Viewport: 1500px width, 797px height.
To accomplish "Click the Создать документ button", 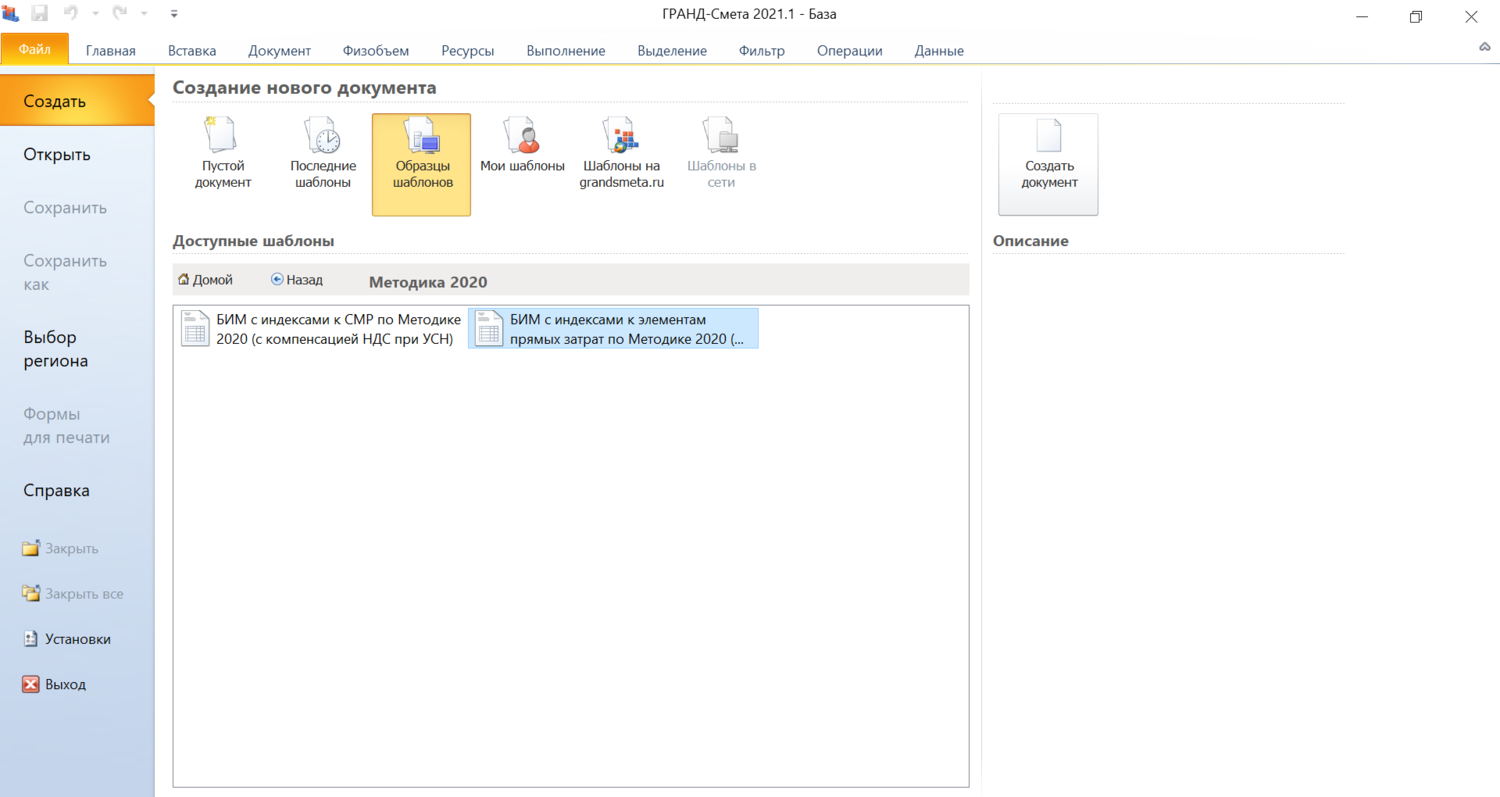I will (1048, 164).
